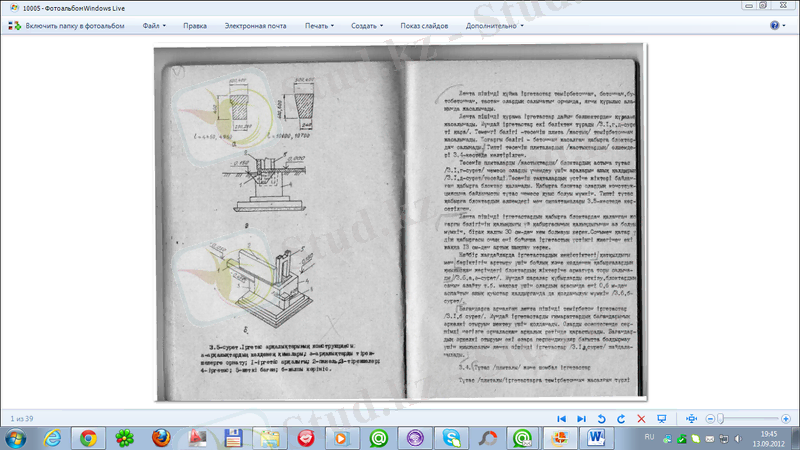Click the Правка menu item
800x450 pixels.
click(x=197, y=25)
